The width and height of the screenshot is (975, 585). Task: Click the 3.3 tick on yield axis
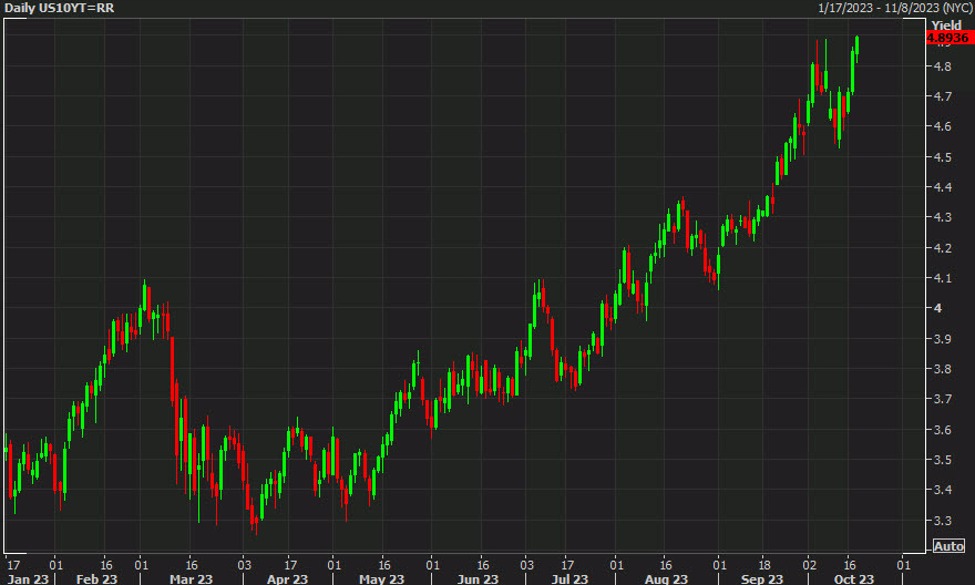tap(942, 520)
